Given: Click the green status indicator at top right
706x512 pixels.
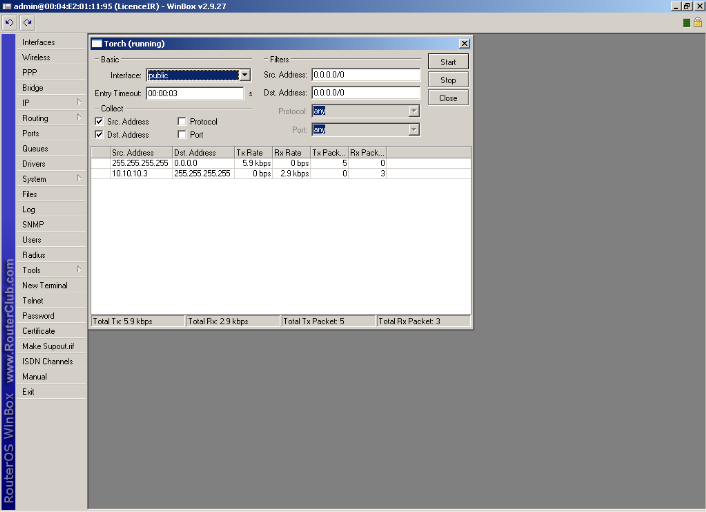Looking at the screenshot, I should 686,22.
